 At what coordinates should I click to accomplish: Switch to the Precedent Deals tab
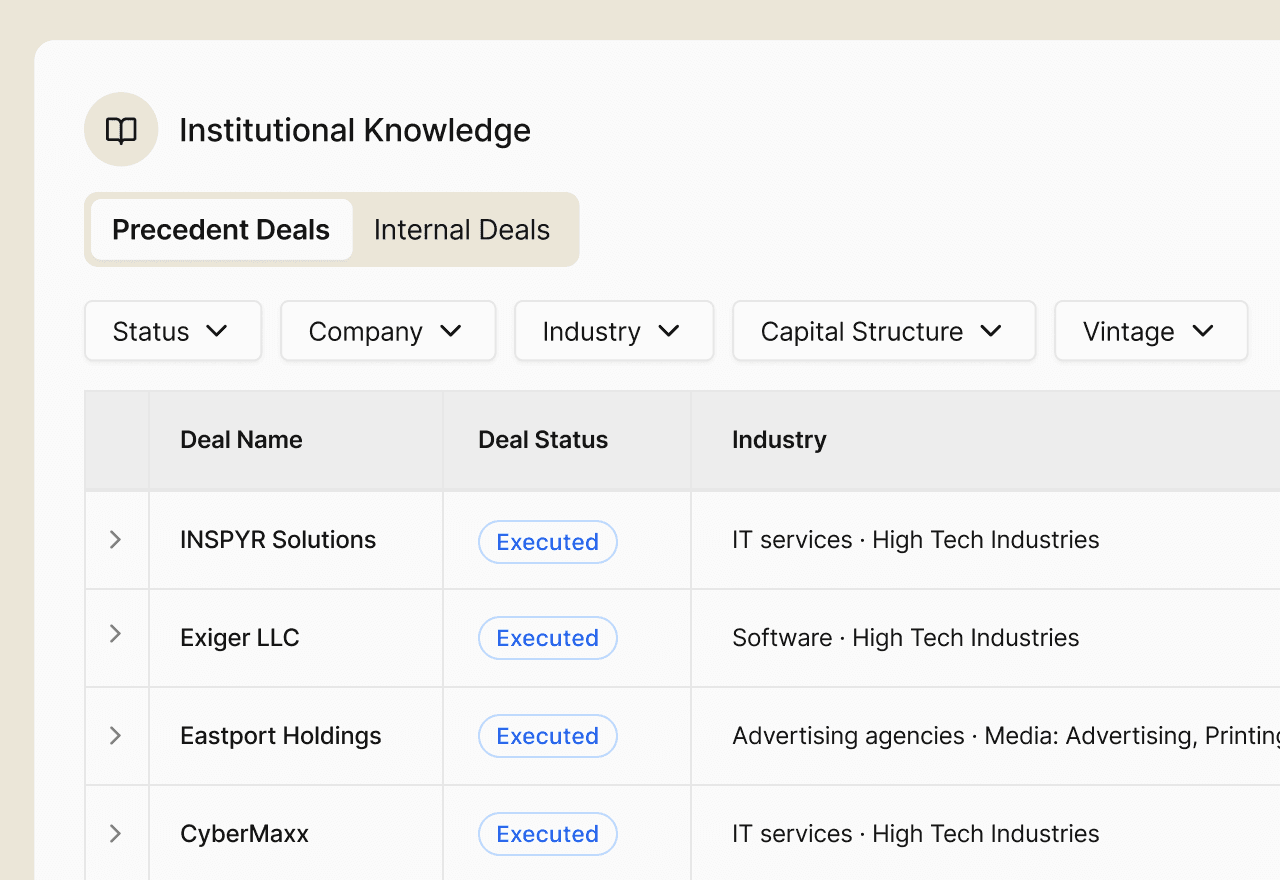(x=221, y=230)
